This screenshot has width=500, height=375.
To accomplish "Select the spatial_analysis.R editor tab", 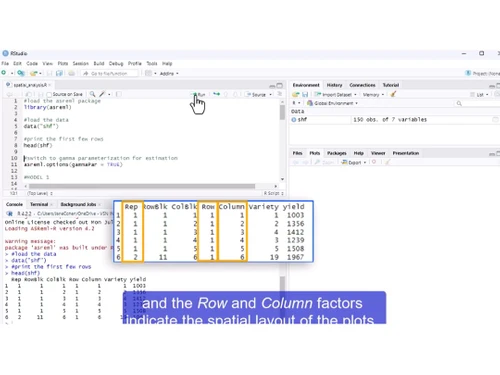I will click(x=30, y=85).
